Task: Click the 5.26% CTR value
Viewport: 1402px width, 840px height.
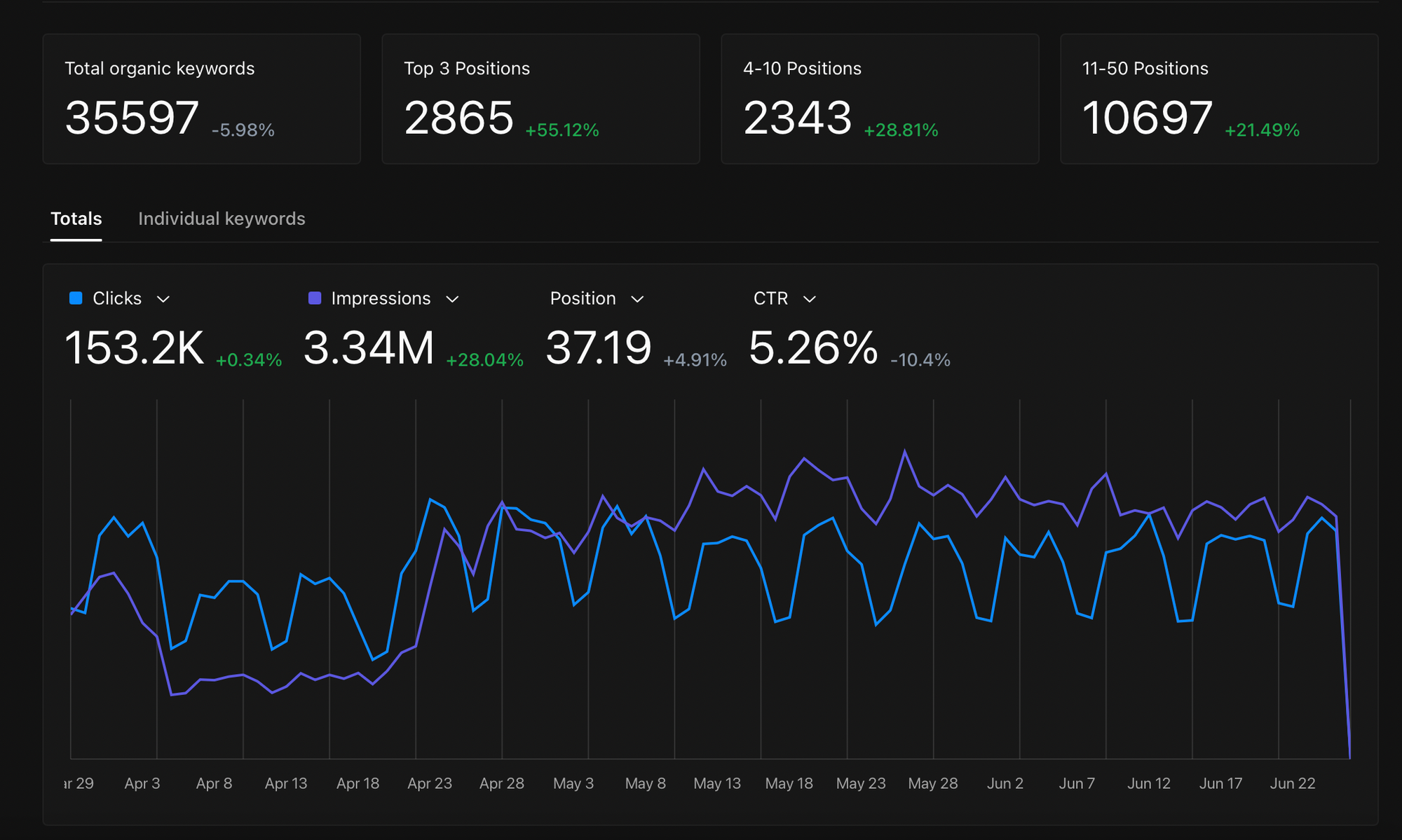Action: tap(812, 345)
